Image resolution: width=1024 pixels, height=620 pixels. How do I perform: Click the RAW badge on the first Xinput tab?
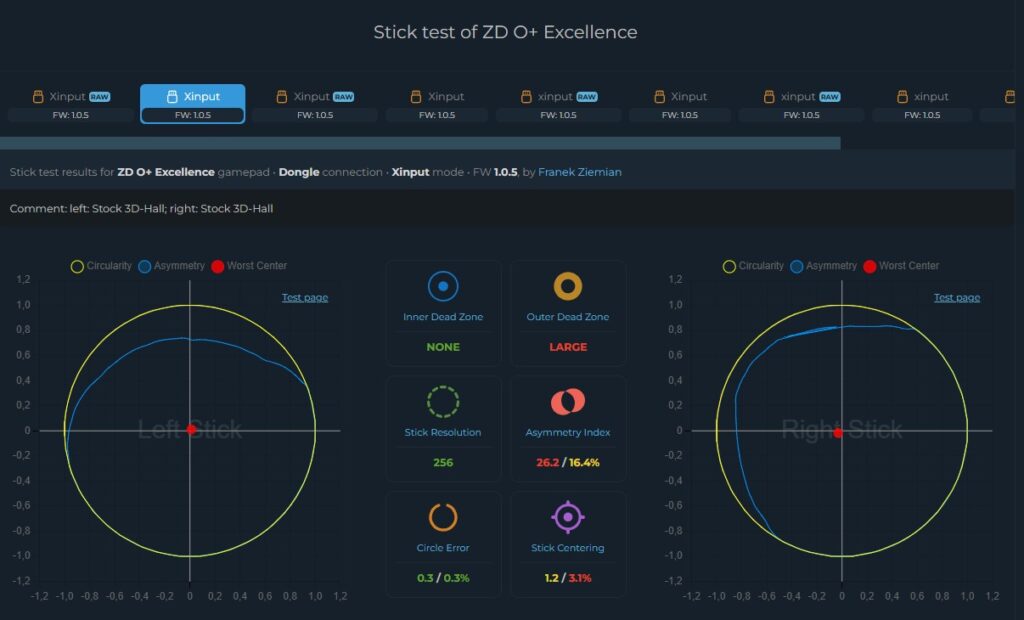click(x=99, y=97)
